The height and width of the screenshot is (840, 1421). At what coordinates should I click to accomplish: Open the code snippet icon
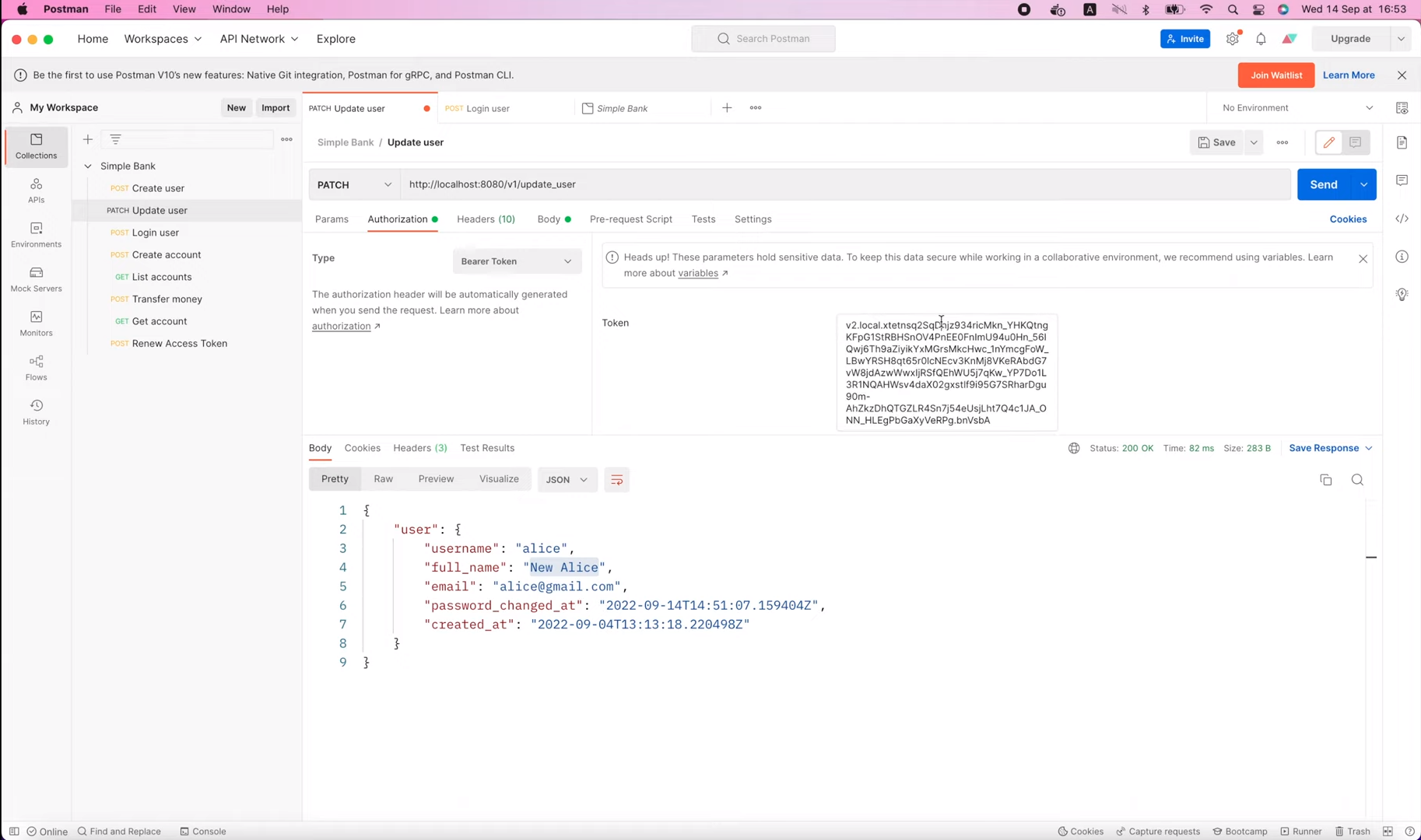pos(1402,219)
